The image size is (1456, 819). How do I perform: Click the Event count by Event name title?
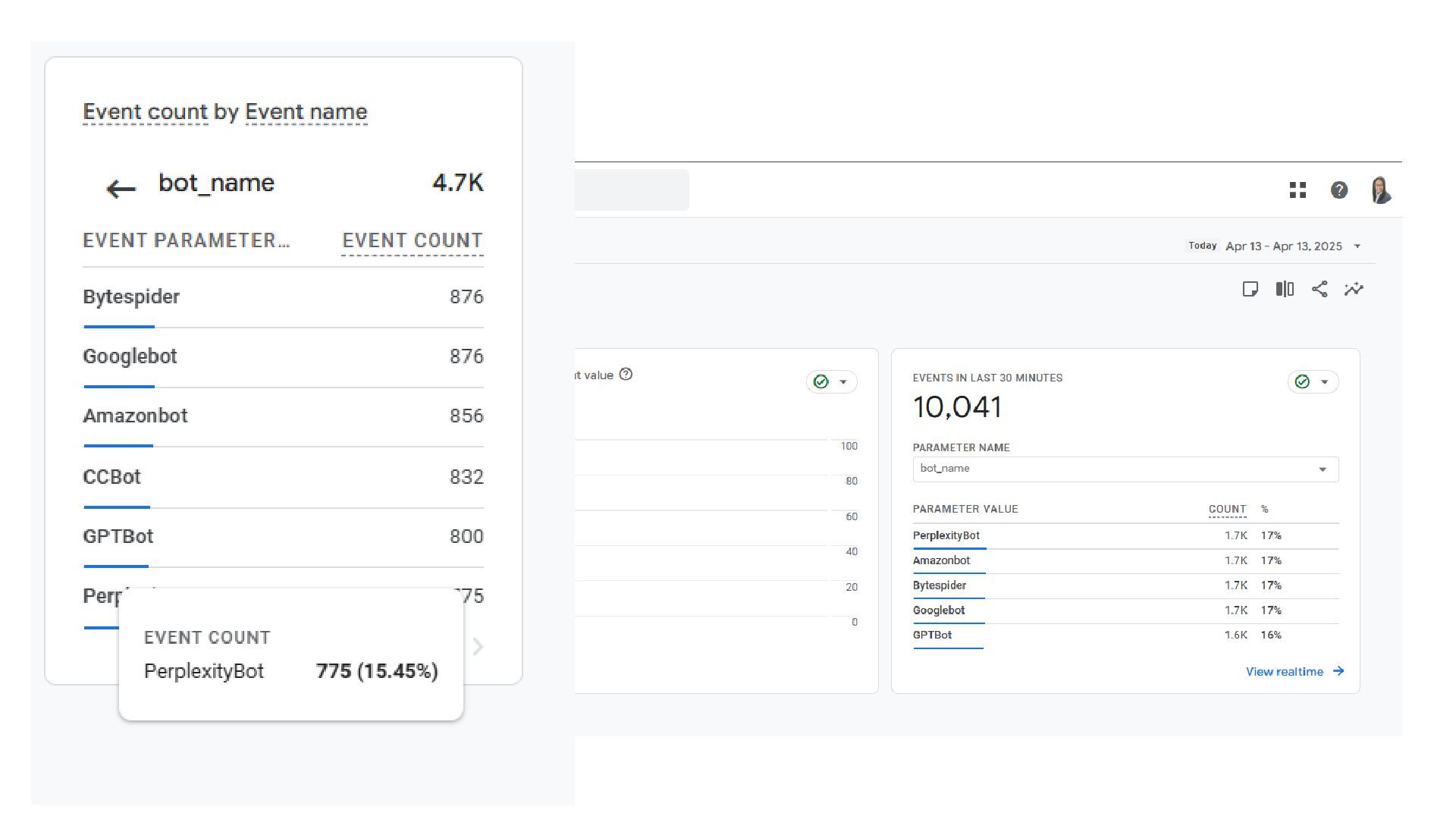click(x=224, y=112)
